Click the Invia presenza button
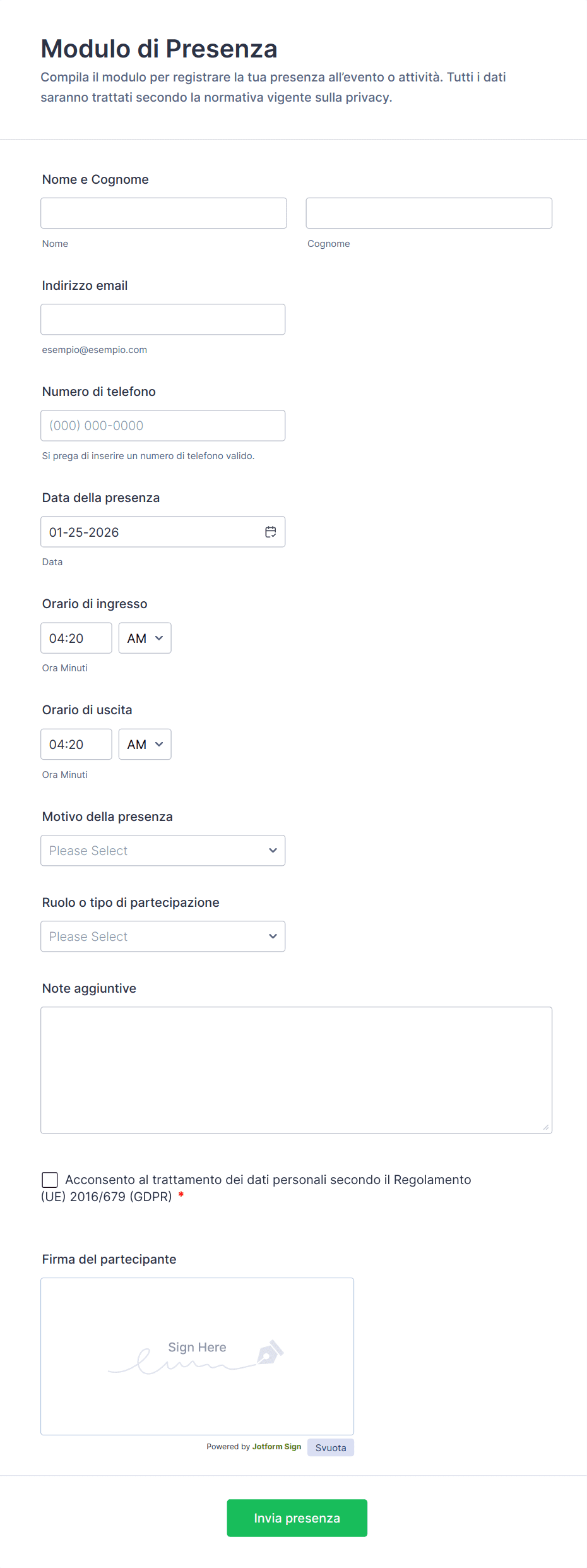 (297, 1517)
